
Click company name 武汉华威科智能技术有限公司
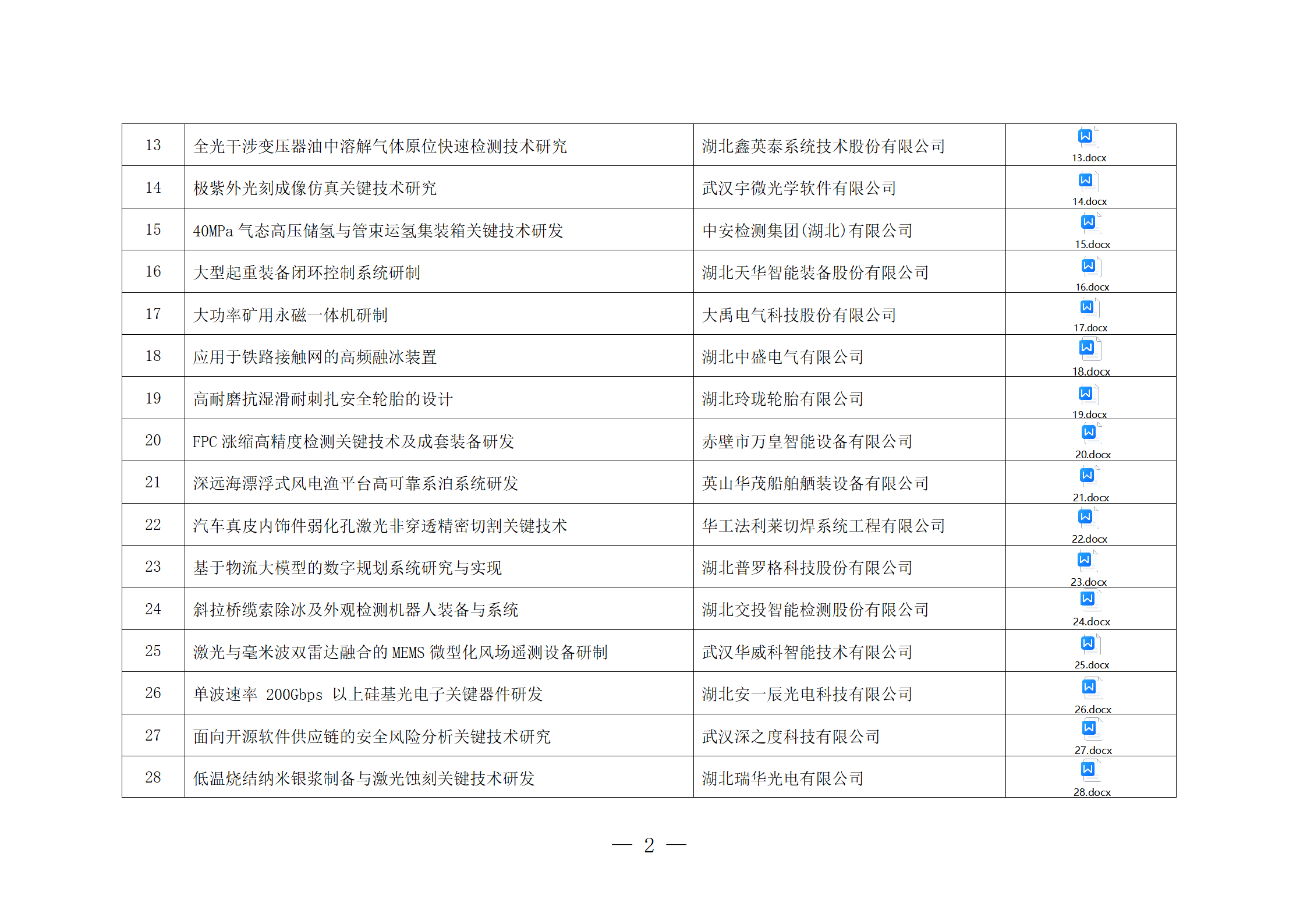(x=807, y=652)
